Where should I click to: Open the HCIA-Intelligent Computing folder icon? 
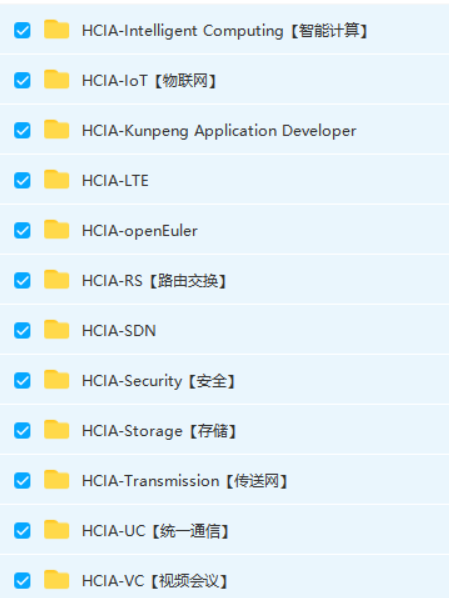click(56, 30)
